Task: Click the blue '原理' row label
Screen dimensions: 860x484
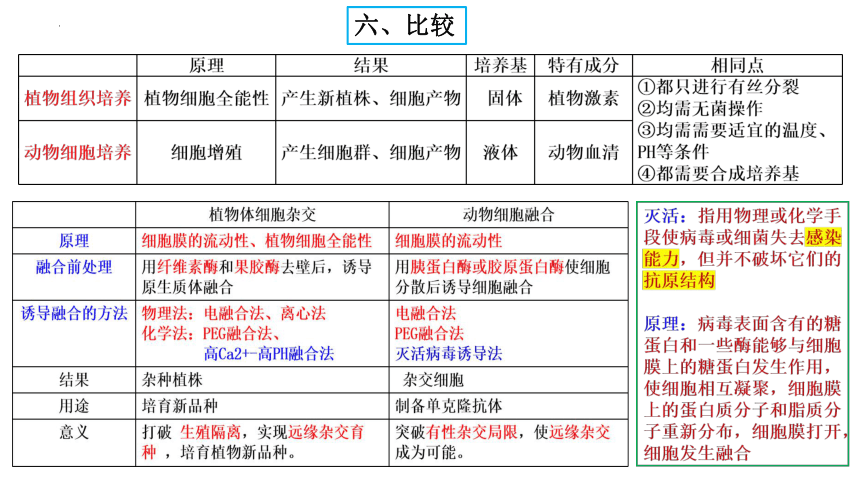Action: click(x=74, y=241)
